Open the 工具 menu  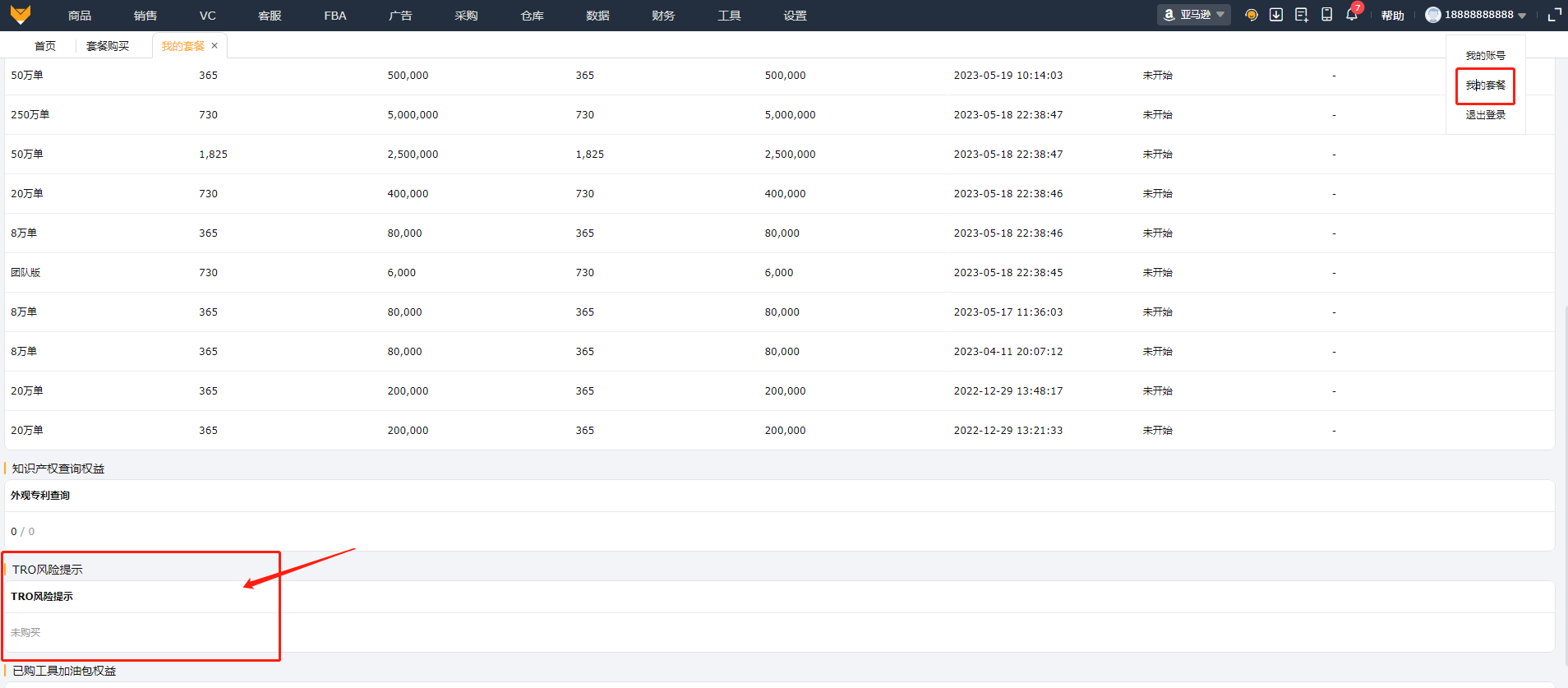[x=730, y=16]
